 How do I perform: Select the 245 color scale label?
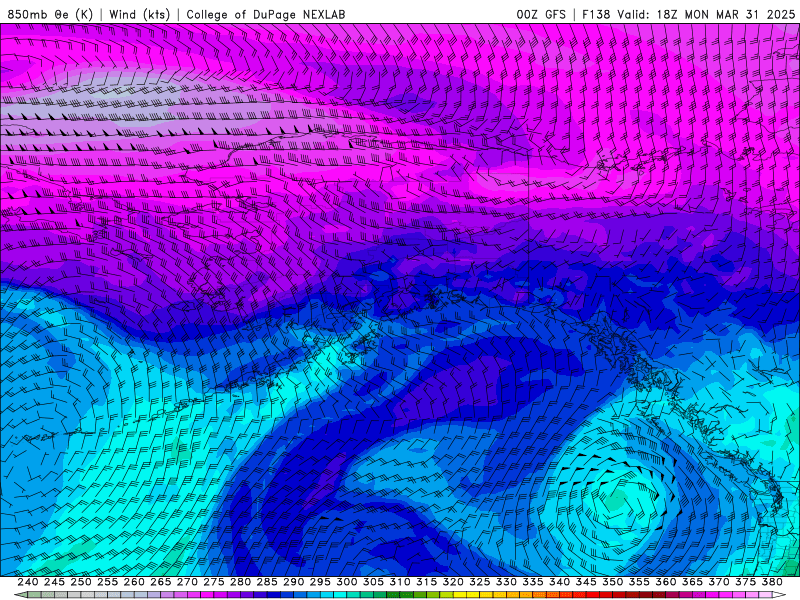click(54, 582)
